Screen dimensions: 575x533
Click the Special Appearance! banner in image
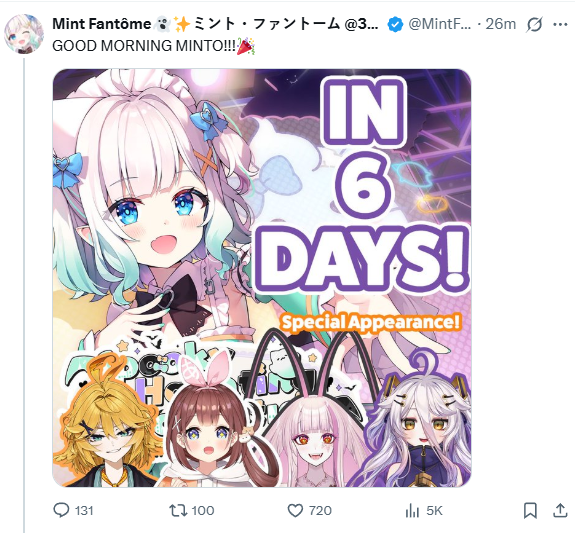point(370,322)
